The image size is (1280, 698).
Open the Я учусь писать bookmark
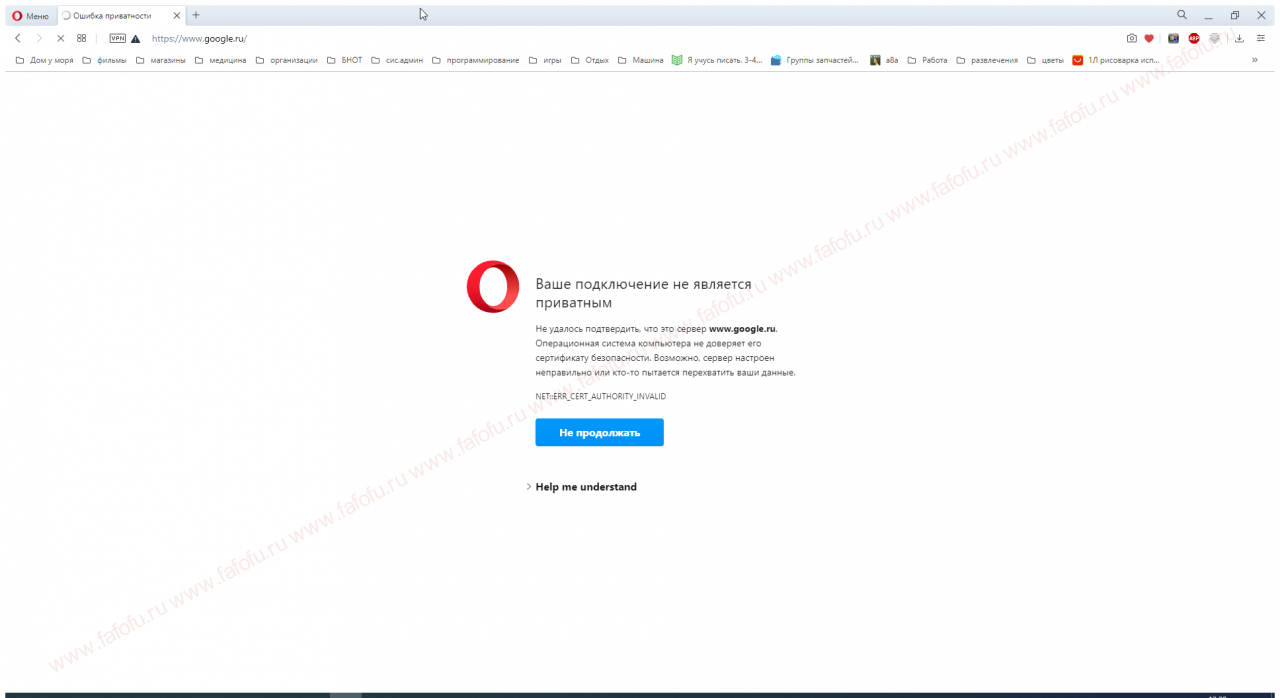(717, 60)
